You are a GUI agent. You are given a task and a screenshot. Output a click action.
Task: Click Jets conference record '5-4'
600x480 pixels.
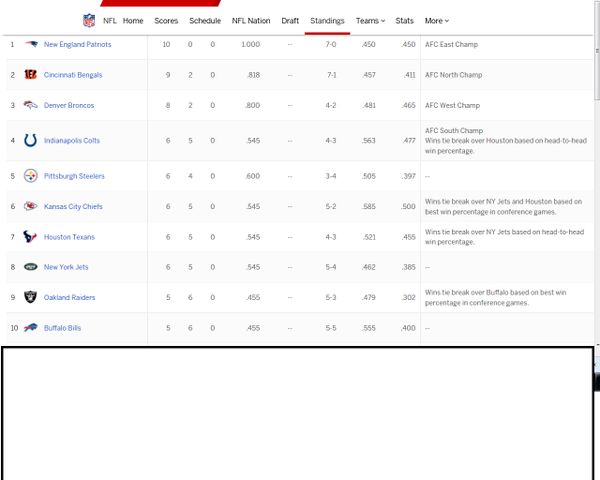pos(331,267)
